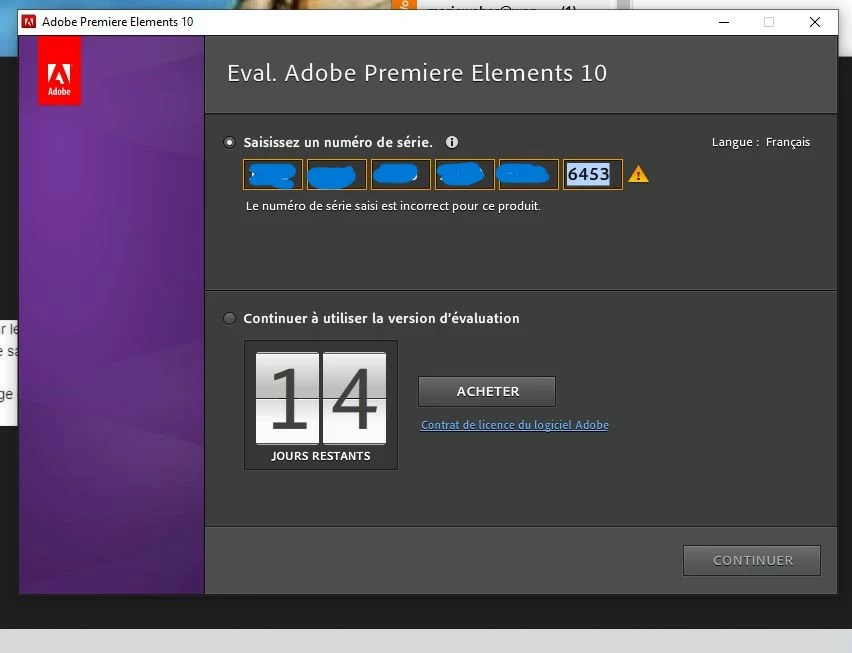Open the Langue Français language selector
Screen dimensions: 852x653
(761, 142)
